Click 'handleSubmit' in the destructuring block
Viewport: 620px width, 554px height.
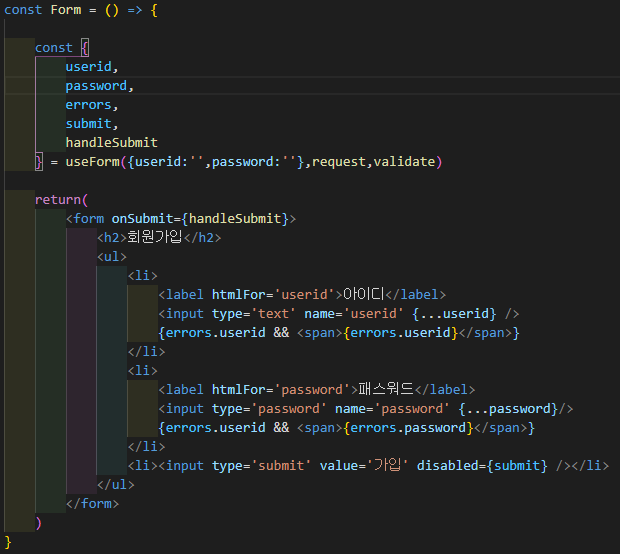click(112, 142)
